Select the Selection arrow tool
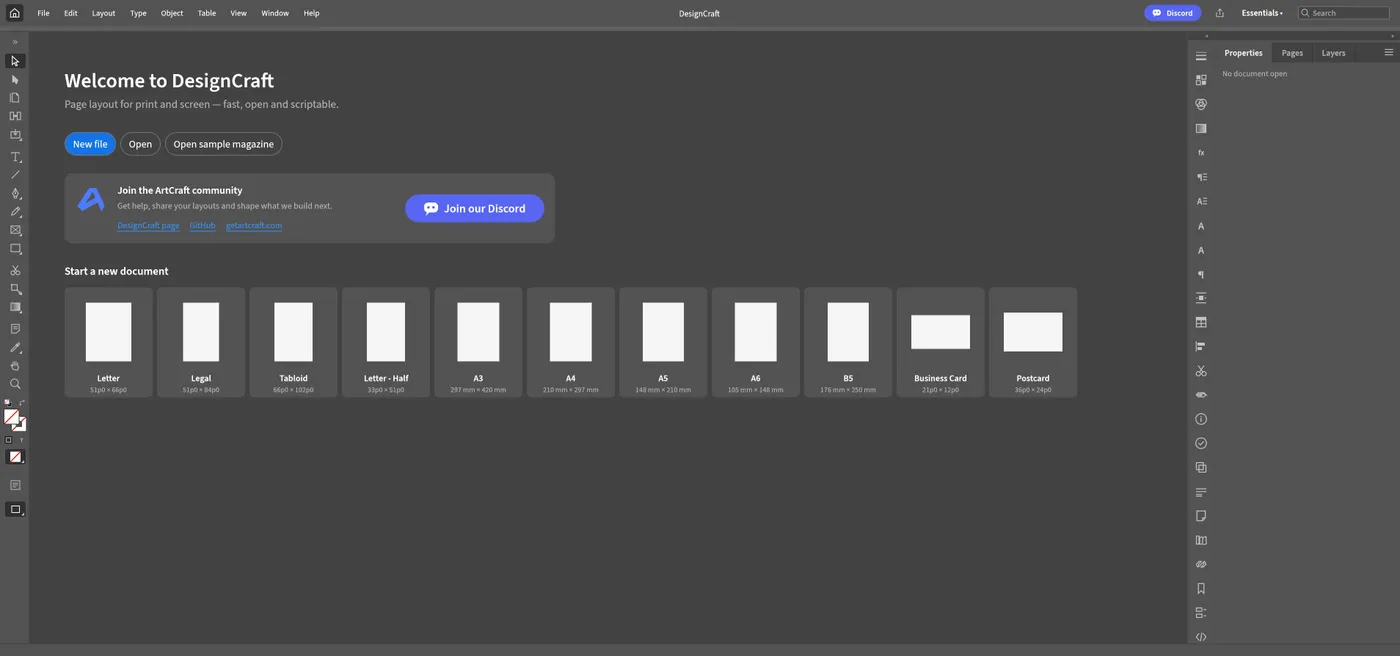 pyautogui.click(x=15, y=61)
